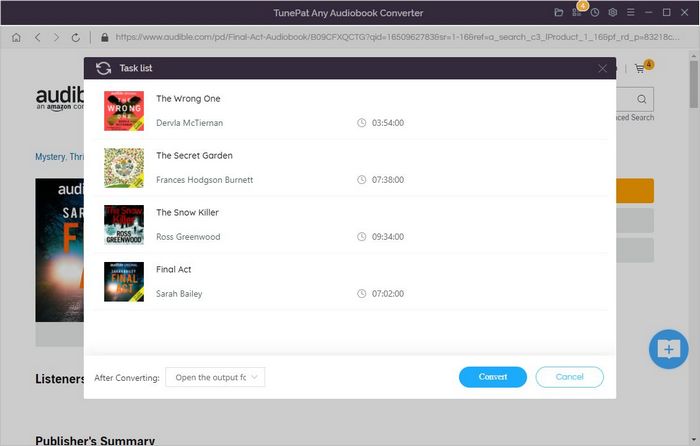Click the title The Secret Garden
The width and height of the screenshot is (700, 446).
pos(194,155)
